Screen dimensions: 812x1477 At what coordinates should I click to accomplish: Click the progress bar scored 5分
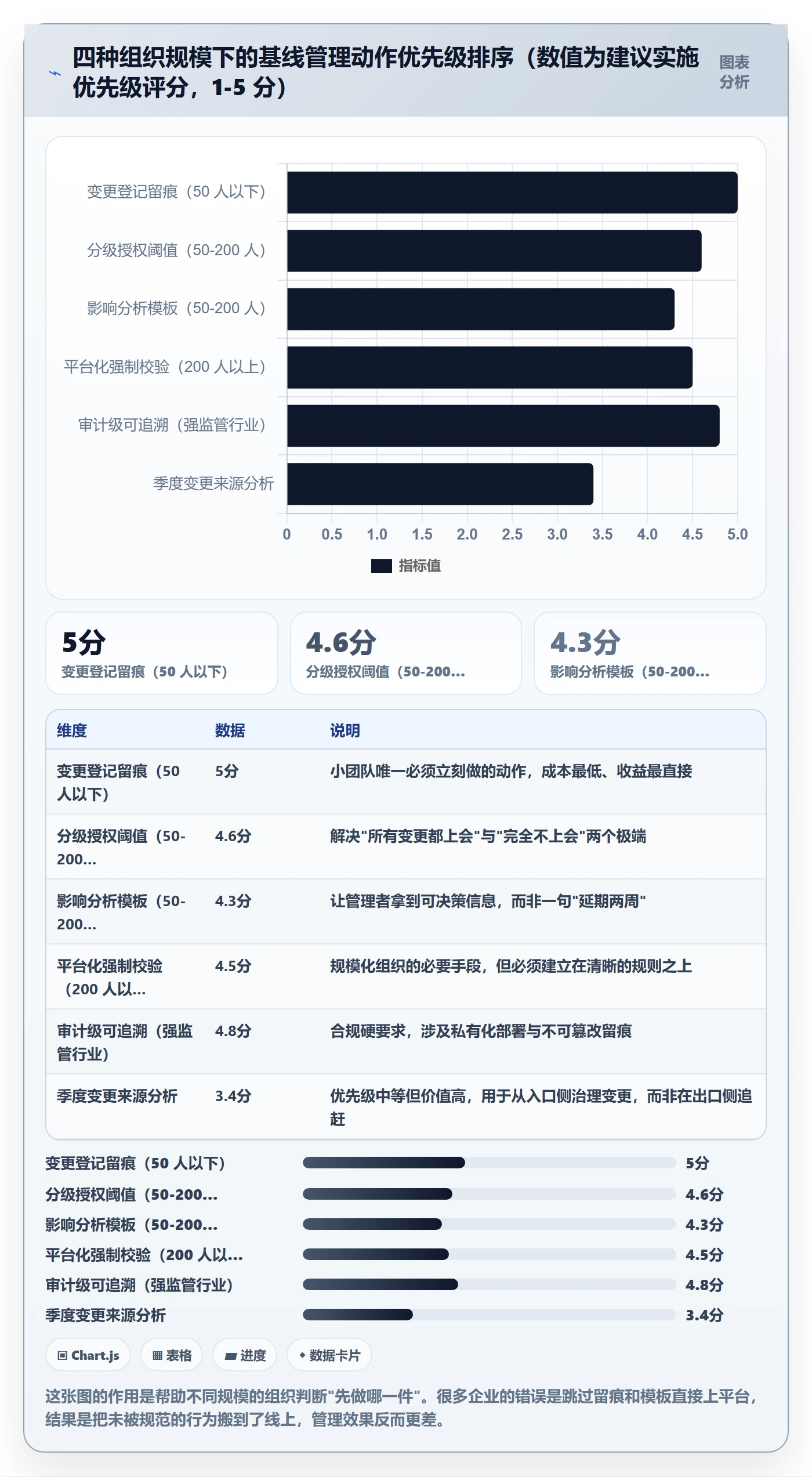(490, 1163)
